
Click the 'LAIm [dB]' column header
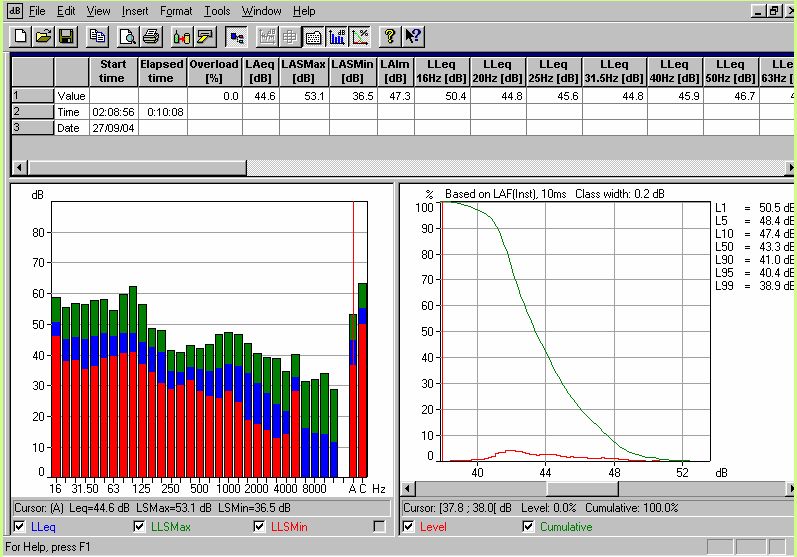pyautogui.click(x=395, y=71)
